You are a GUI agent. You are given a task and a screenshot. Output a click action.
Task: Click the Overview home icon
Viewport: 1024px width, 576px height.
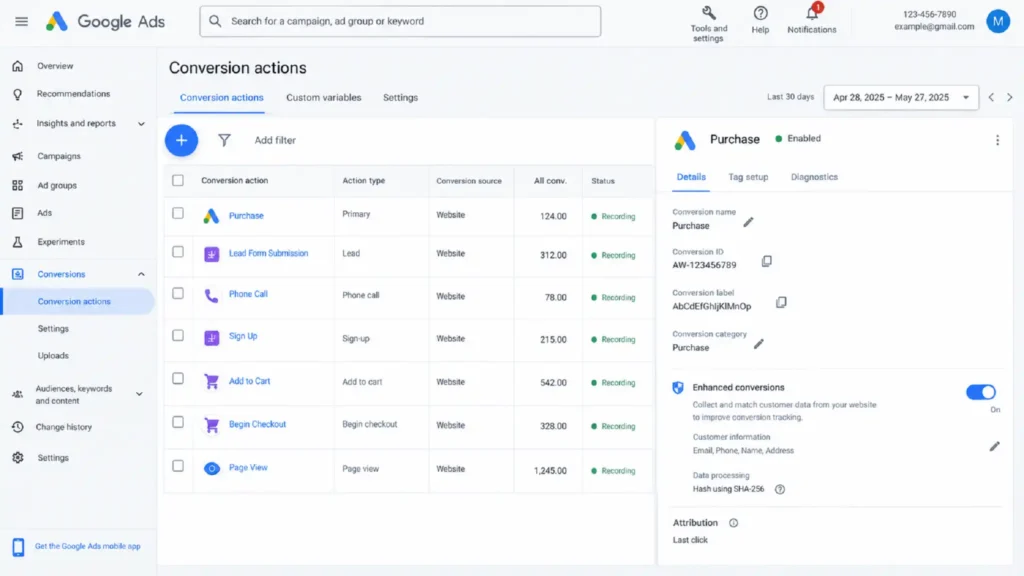(x=18, y=66)
